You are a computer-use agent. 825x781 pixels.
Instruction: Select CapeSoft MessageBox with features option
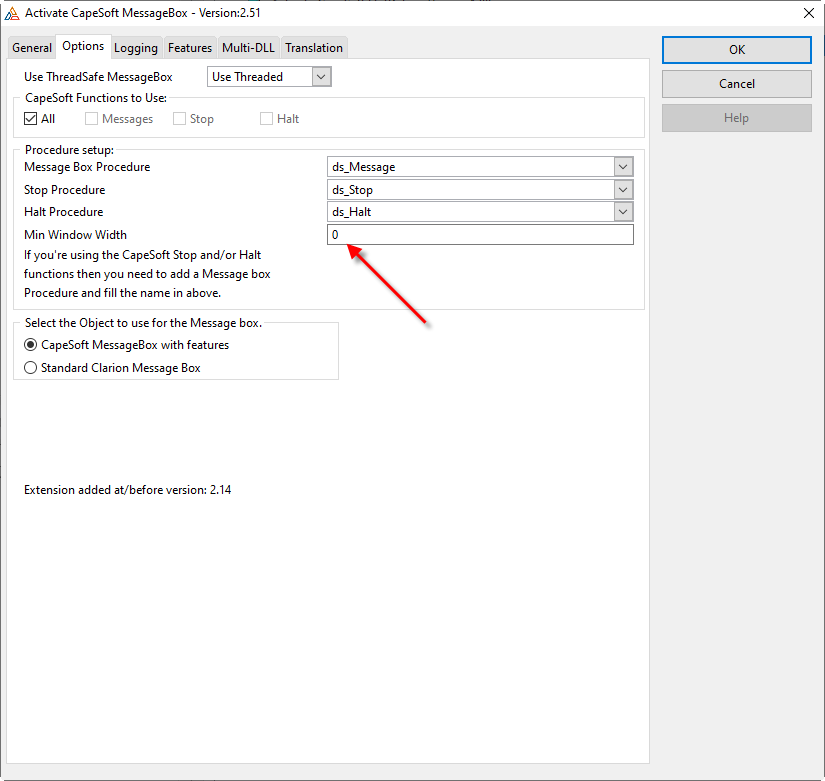click(x=31, y=345)
